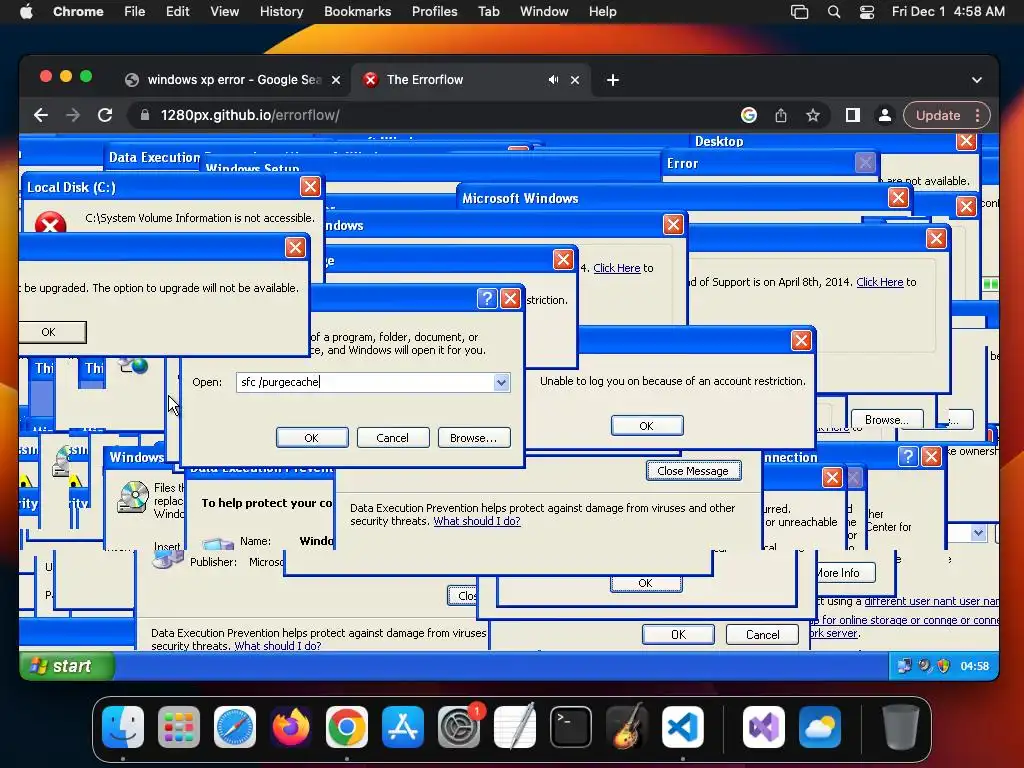Switch to windows xp error Google Search tab
1024x768 pixels.
[x=232, y=80]
